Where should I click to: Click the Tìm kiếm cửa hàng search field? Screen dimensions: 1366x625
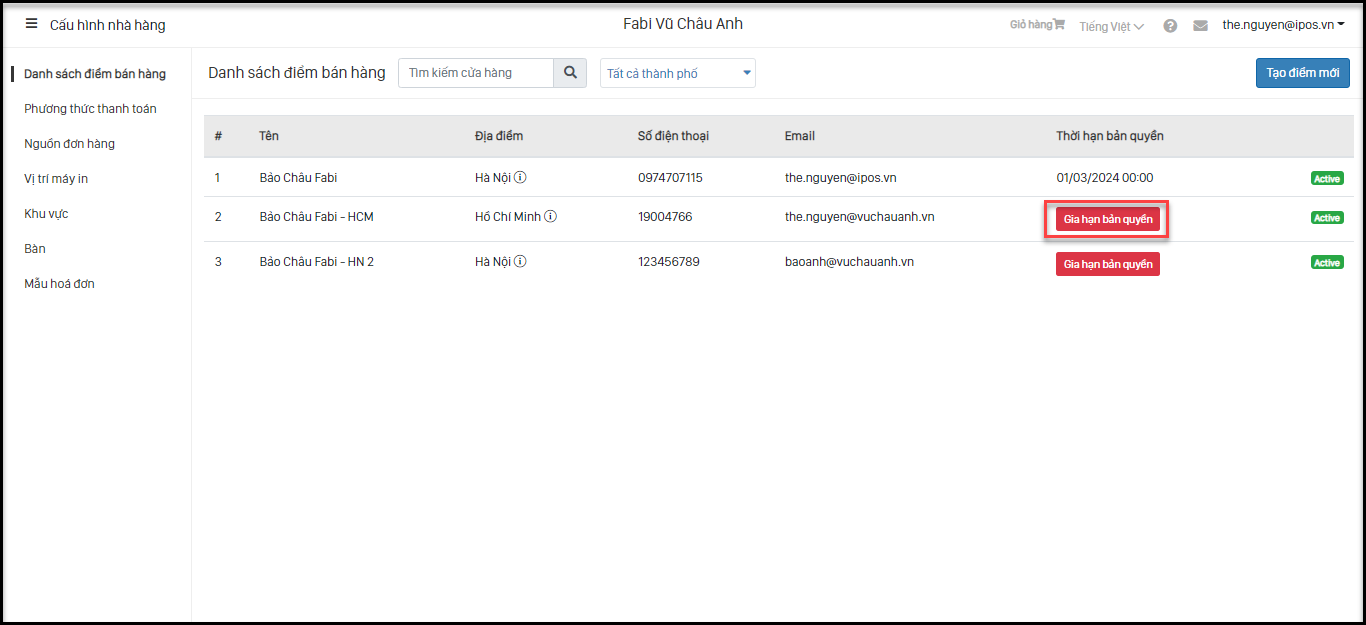(x=476, y=73)
